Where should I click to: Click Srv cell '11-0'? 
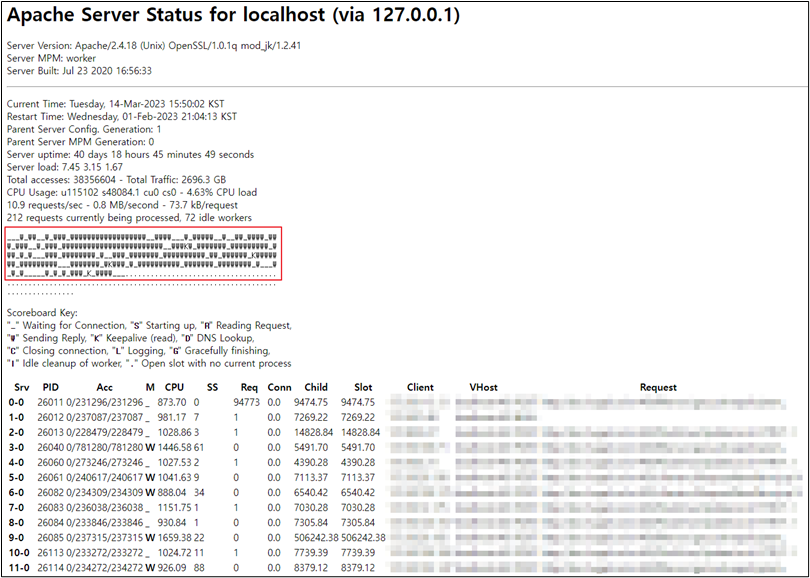[x=19, y=568]
